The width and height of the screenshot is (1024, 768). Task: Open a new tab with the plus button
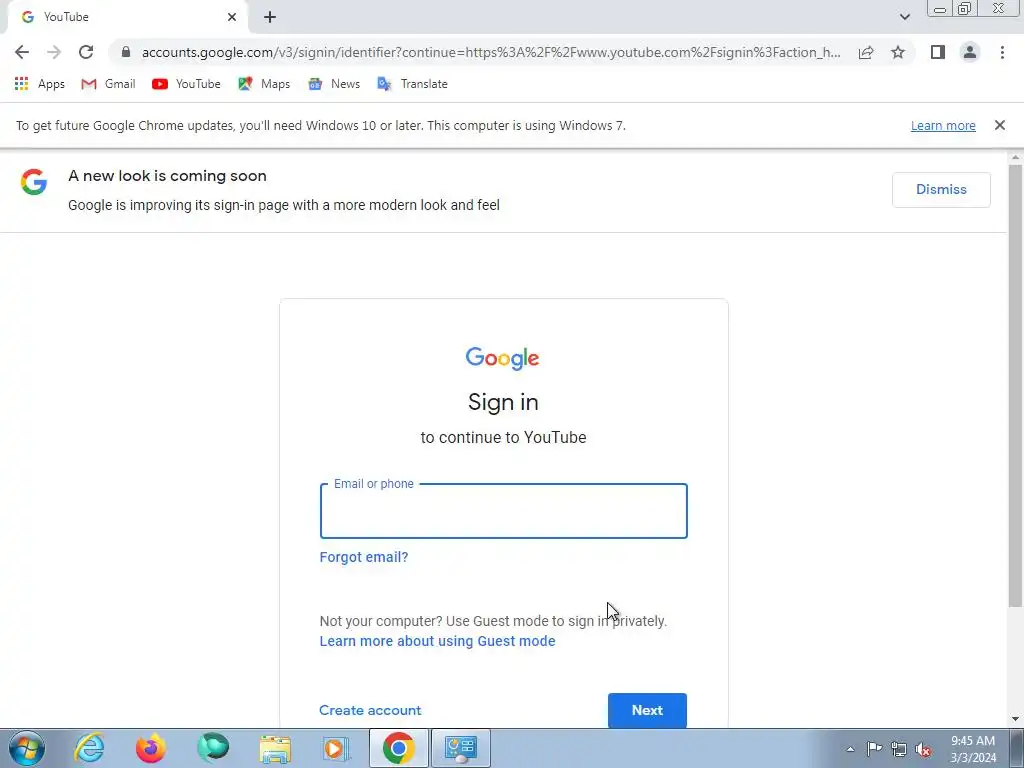(x=270, y=17)
